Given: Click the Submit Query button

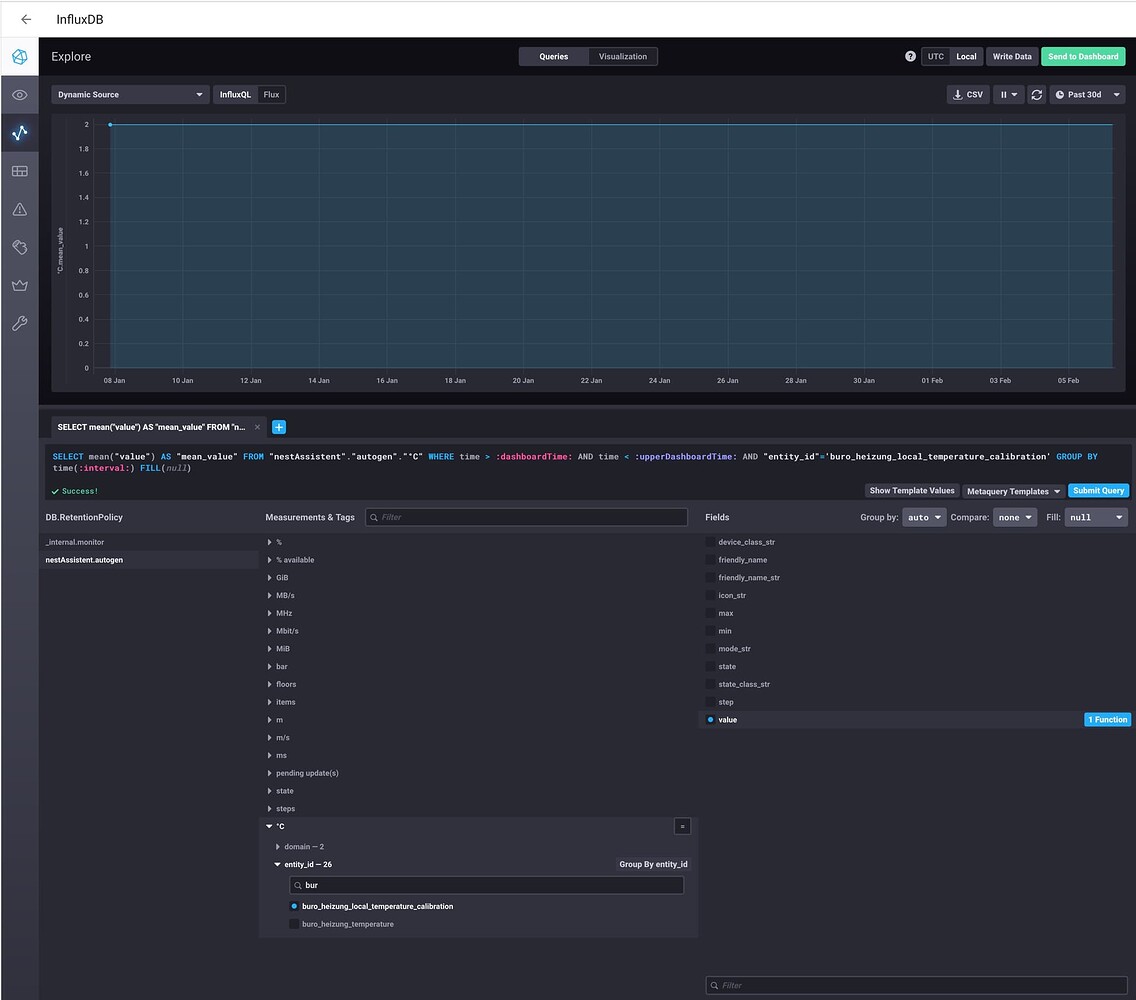Looking at the screenshot, I should pyautogui.click(x=1098, y=490).
